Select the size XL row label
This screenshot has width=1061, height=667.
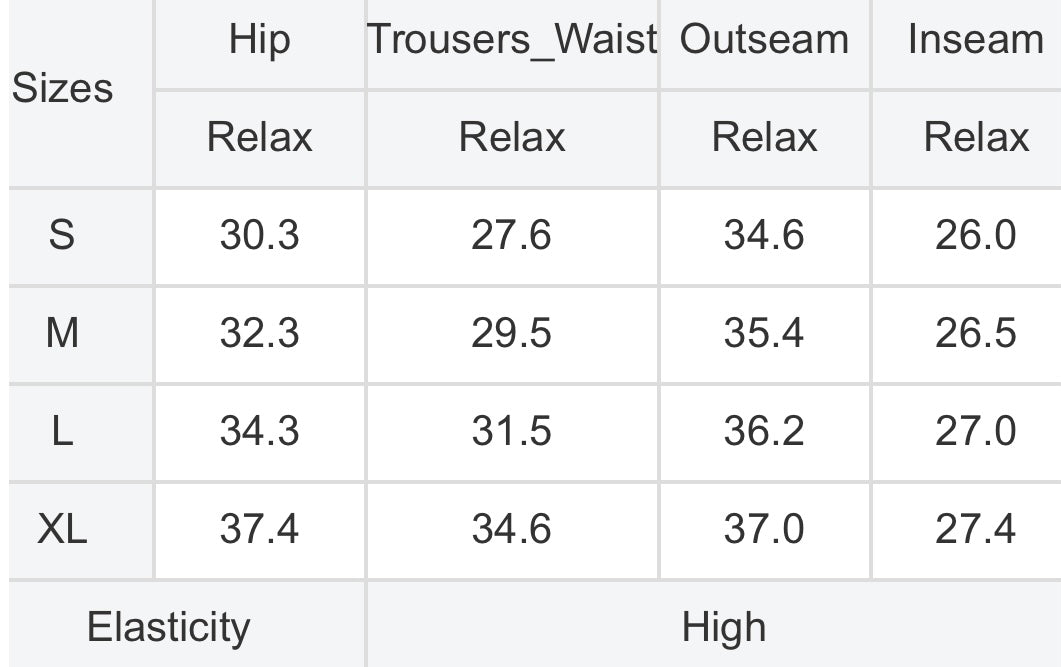62,530
